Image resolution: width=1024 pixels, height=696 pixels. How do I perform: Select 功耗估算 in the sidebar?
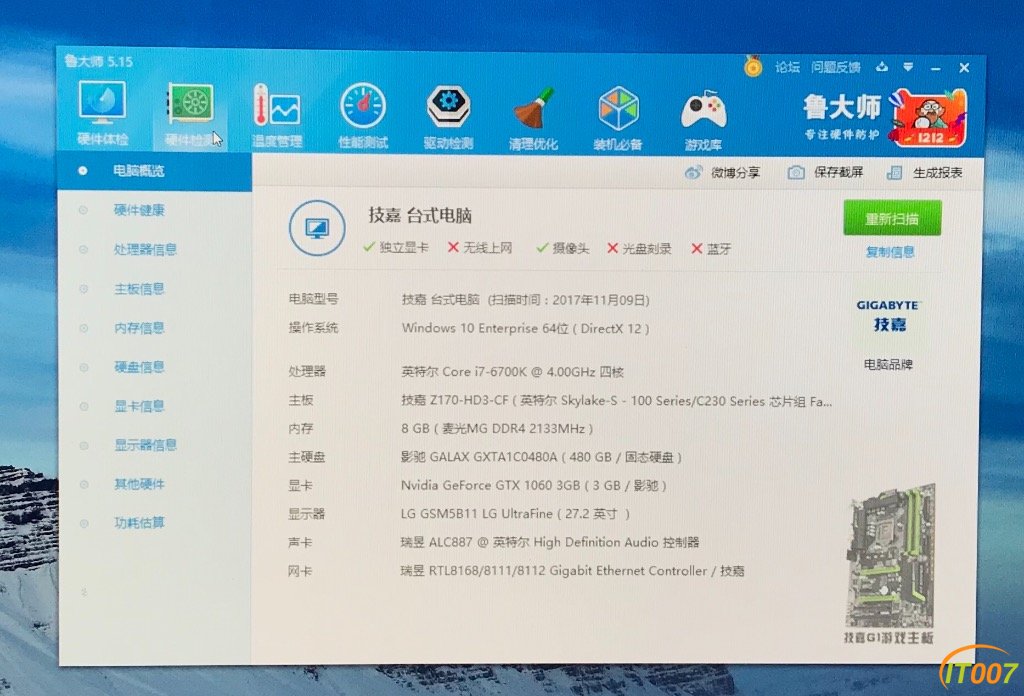pos(139,522)
